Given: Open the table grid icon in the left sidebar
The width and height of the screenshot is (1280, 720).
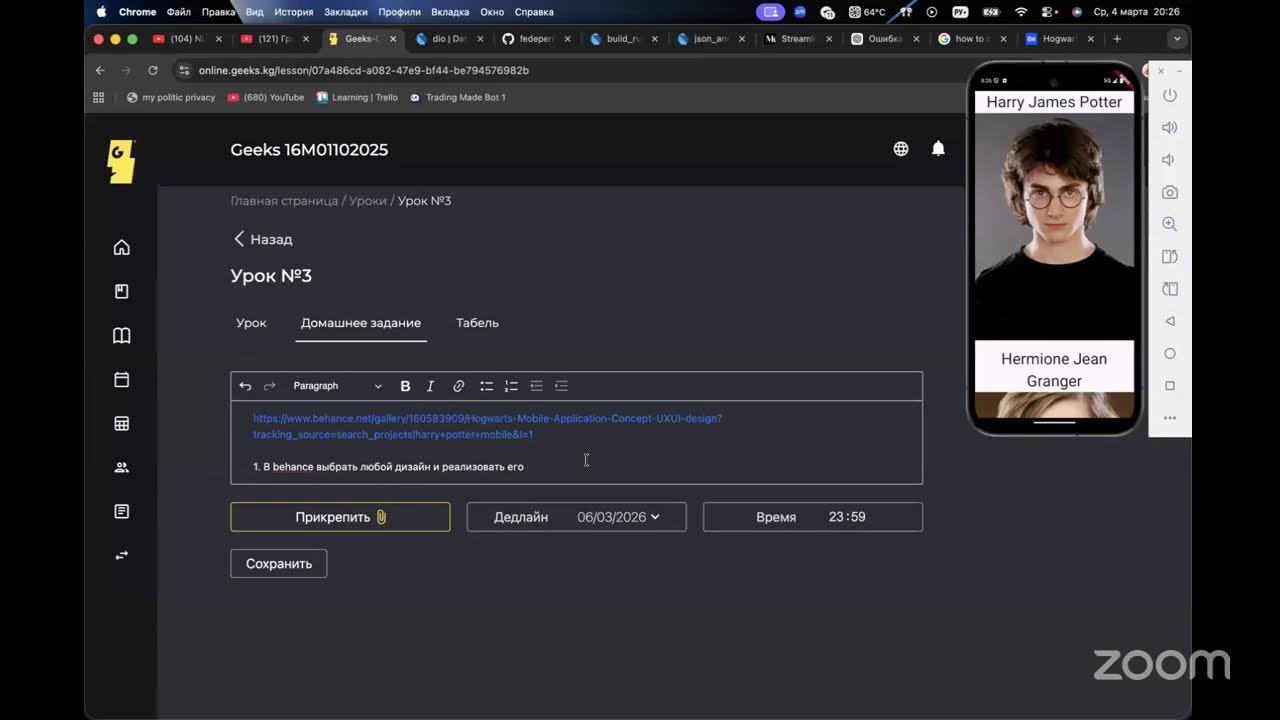Looking at the screenshot, I should coord(122,423).
